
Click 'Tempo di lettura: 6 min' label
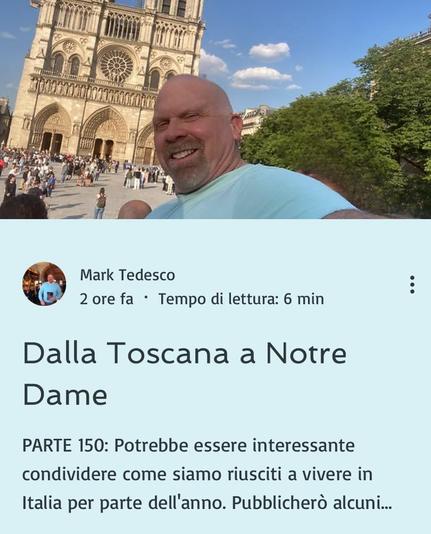click(x=241, y=299)
